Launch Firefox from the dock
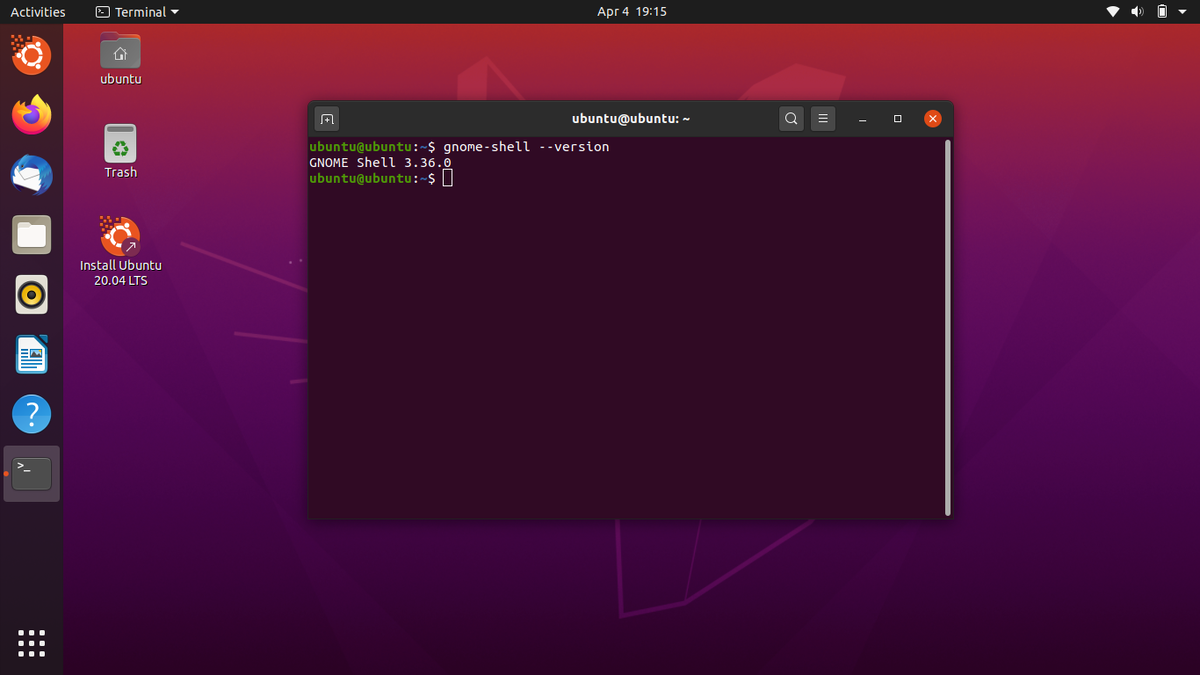Screen dimensions: 1200x675 pyautogui.click(x=32, y=115)
